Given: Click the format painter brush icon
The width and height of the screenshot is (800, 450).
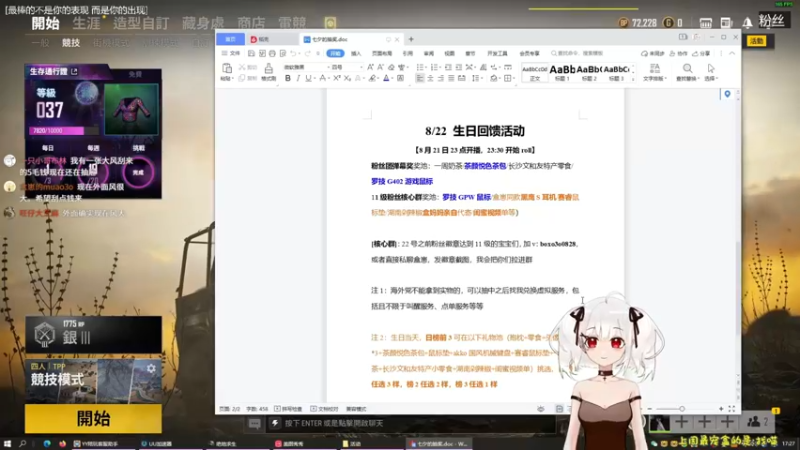Looking at the screenshot, I should [268, 68].
